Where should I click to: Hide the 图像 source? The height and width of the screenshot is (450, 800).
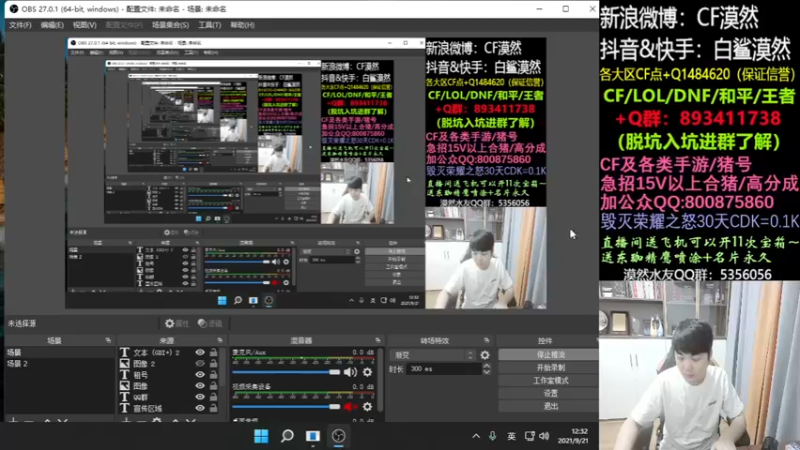click(x=200, y=386)
